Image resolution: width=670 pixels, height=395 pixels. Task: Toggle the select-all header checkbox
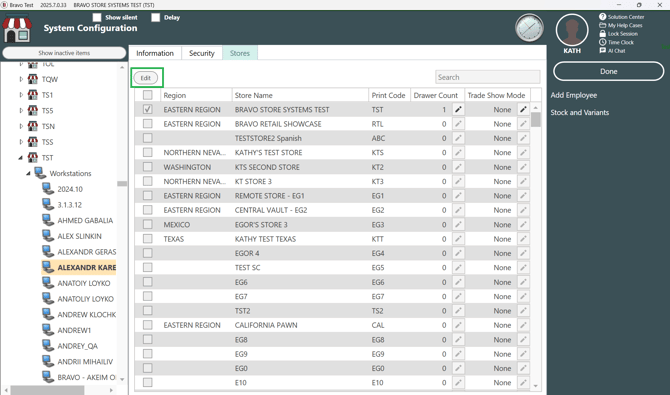[x=147, y=95]
